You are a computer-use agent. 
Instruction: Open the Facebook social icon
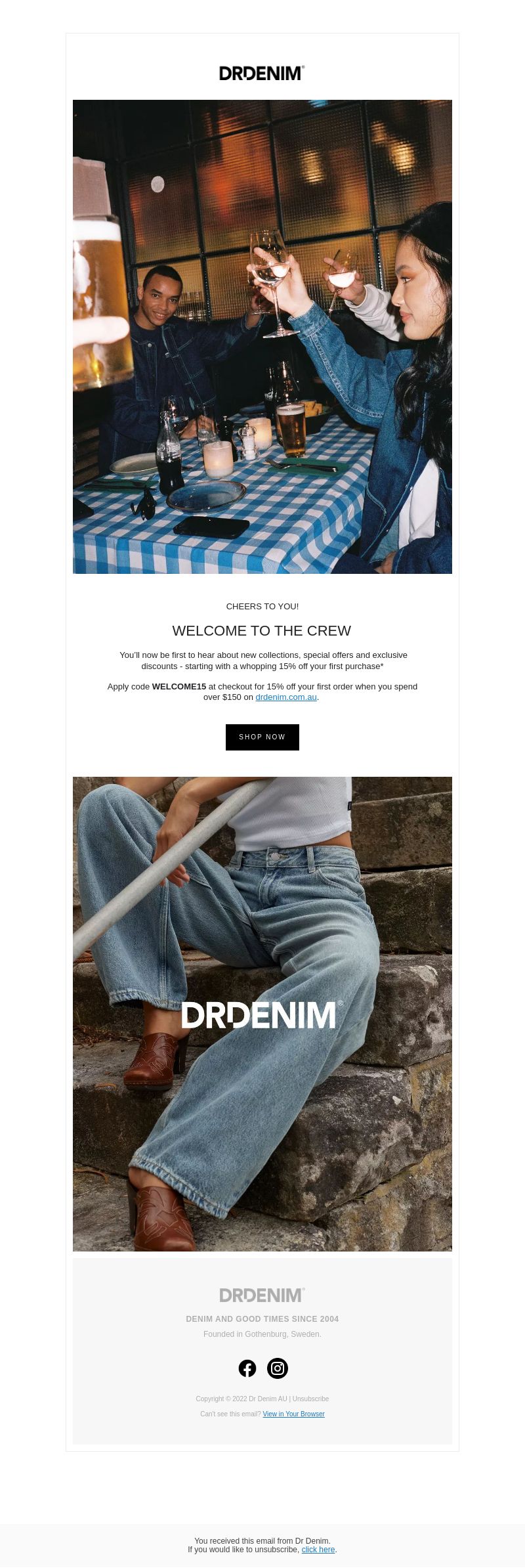(x=247, y=1368)
